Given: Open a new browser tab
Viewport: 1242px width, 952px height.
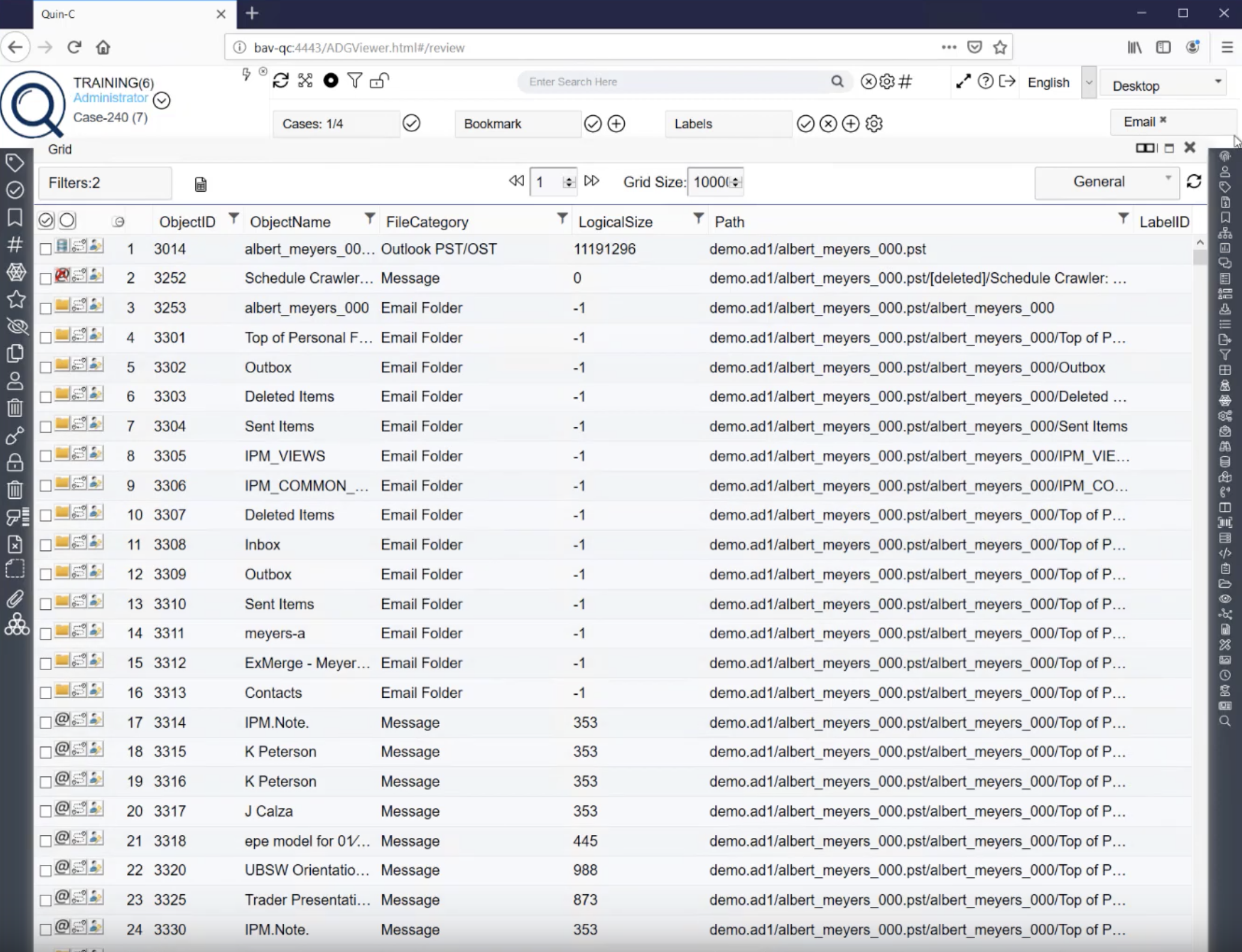Looking at the screenshot, I should [252, 13].
